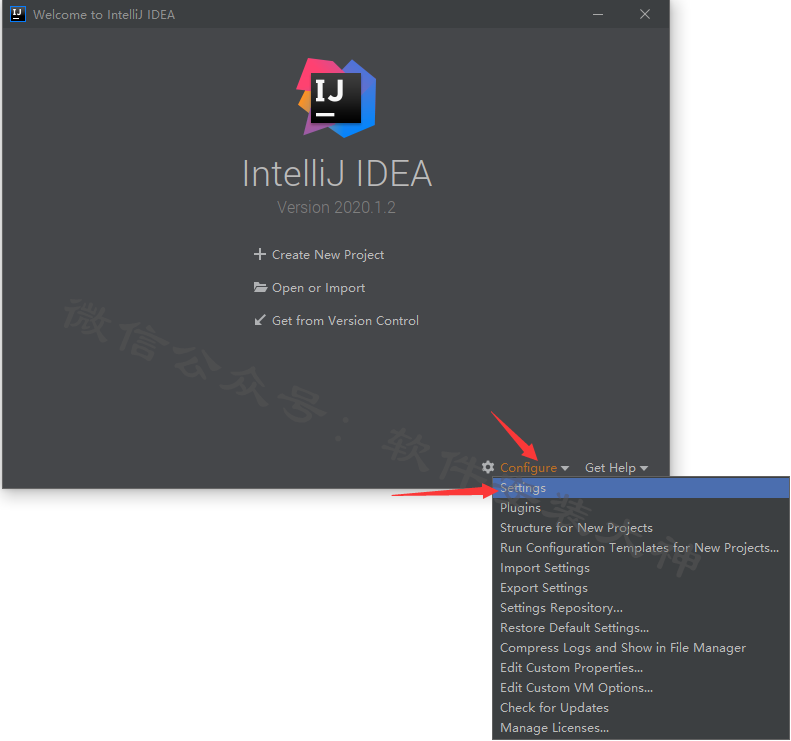Click the Welcome to IntelliJ IDEA window title
Image resolution: width=791 pixels, height=741 pixels.
pyautogui.click(x=104, y=15)
